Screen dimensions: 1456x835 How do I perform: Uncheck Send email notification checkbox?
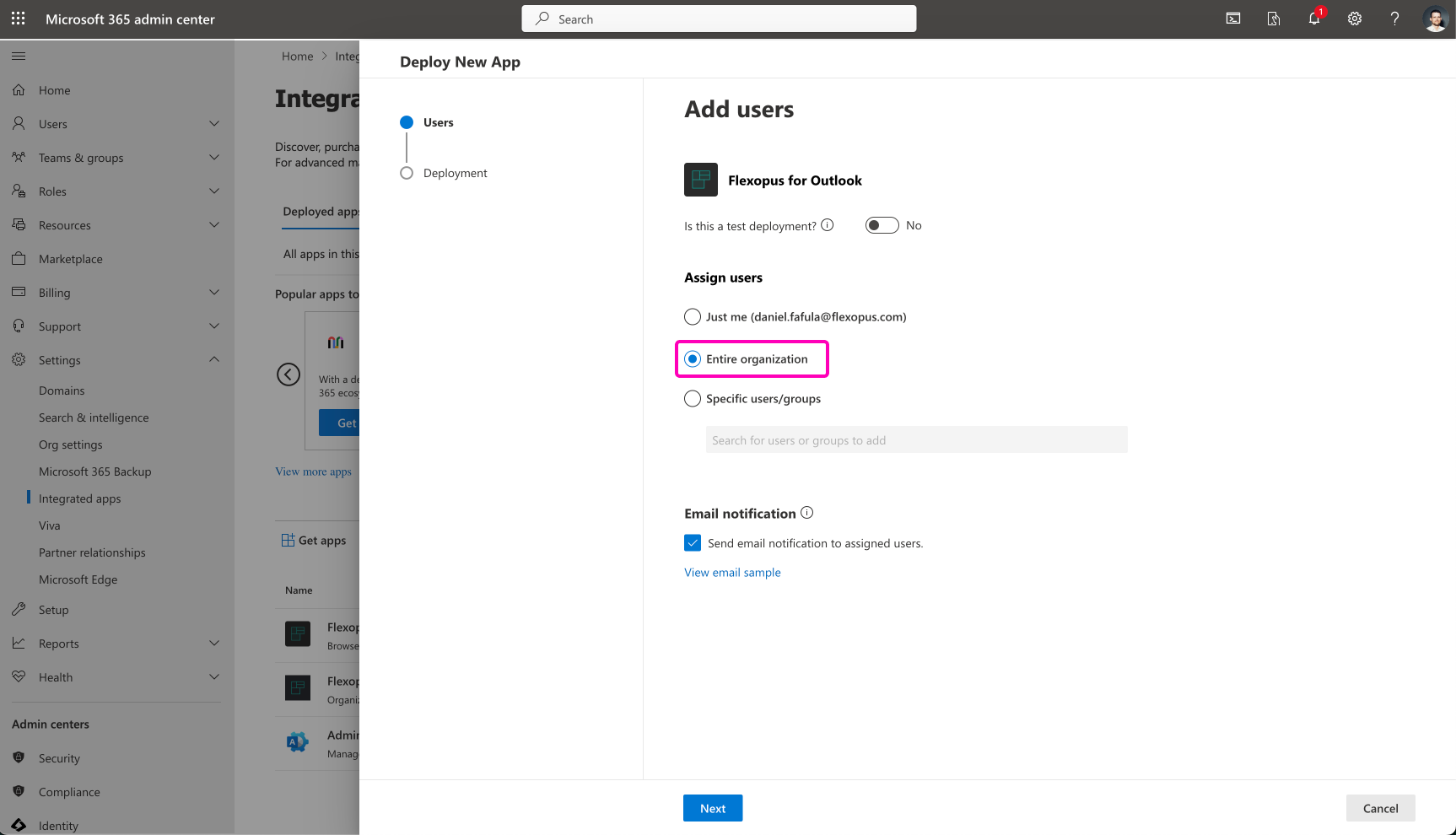[x=693, y=543]
